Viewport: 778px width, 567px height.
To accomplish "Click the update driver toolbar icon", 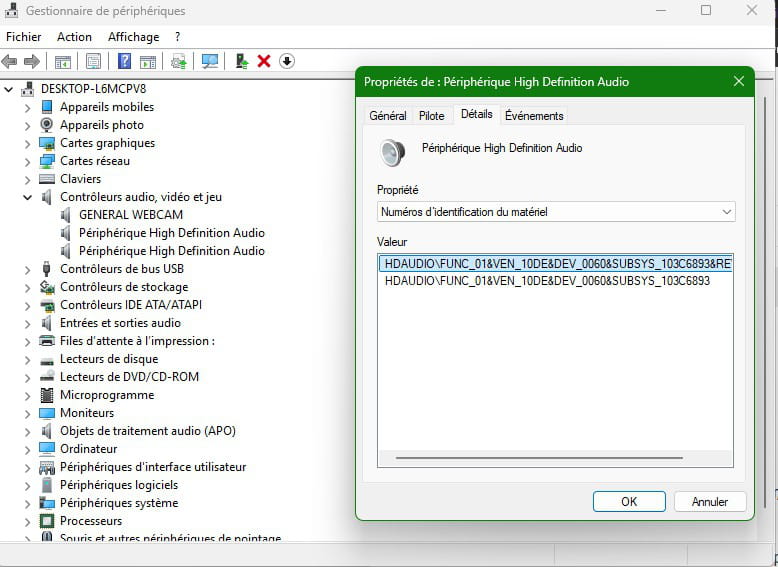I will (179, 62).
